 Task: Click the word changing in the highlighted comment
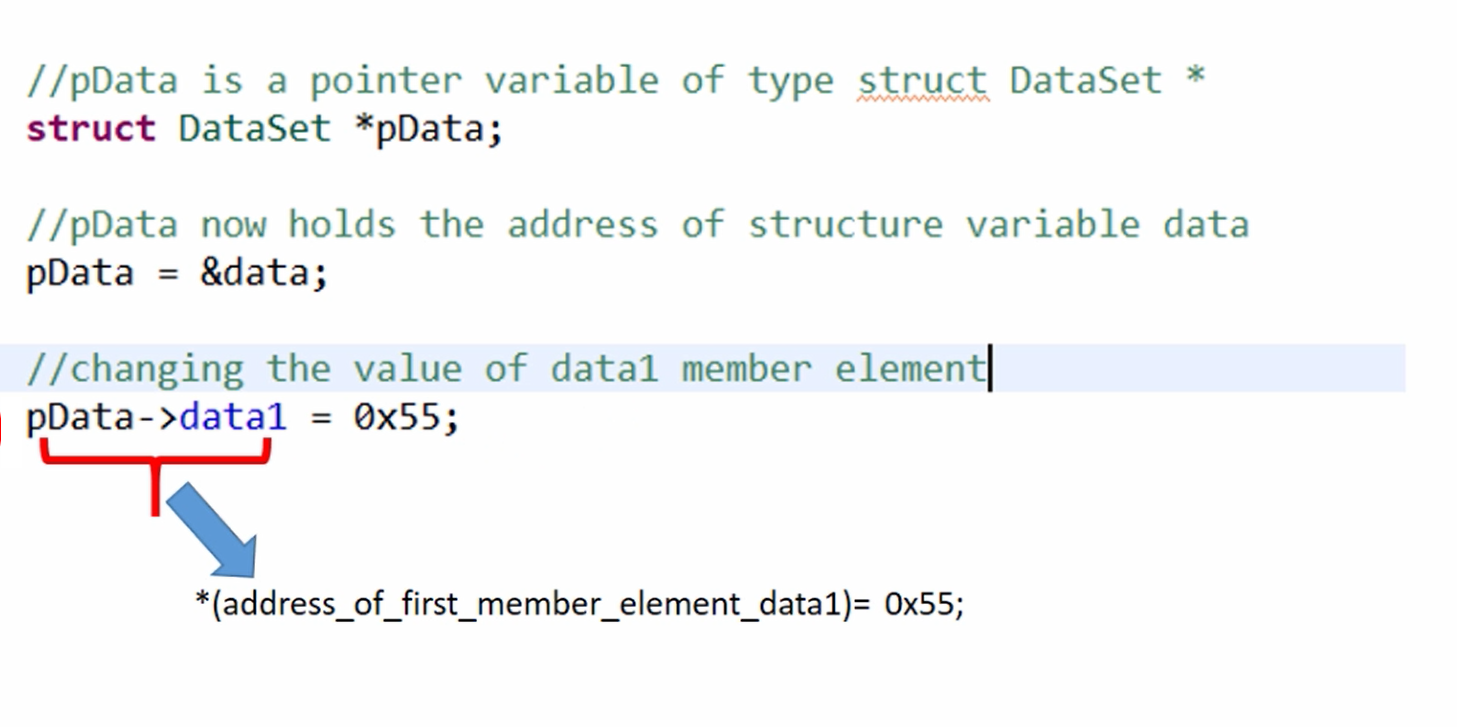pyautogui.click(x=155, y=370)
